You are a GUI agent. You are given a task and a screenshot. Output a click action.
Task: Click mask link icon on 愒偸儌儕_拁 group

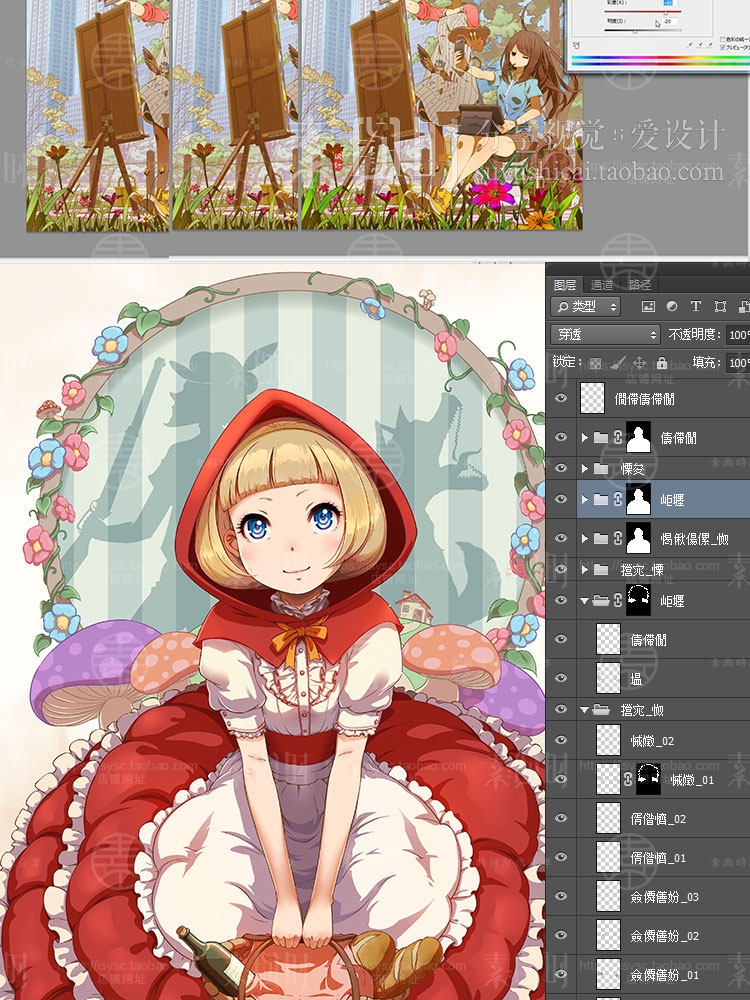[617, 538]
